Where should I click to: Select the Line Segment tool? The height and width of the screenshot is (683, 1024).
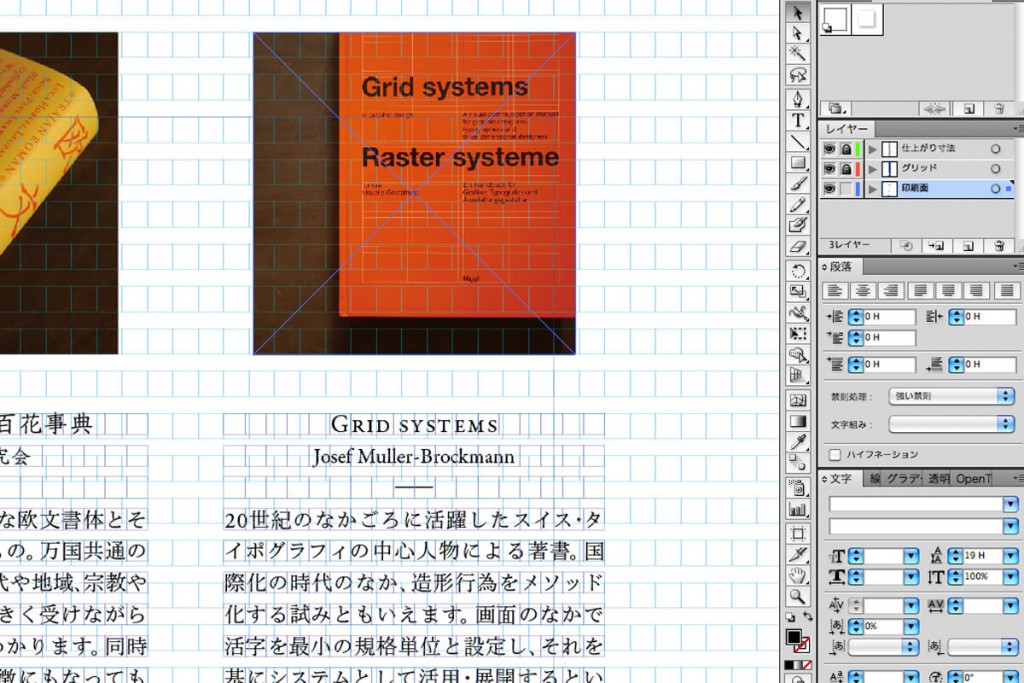[797, 142]
